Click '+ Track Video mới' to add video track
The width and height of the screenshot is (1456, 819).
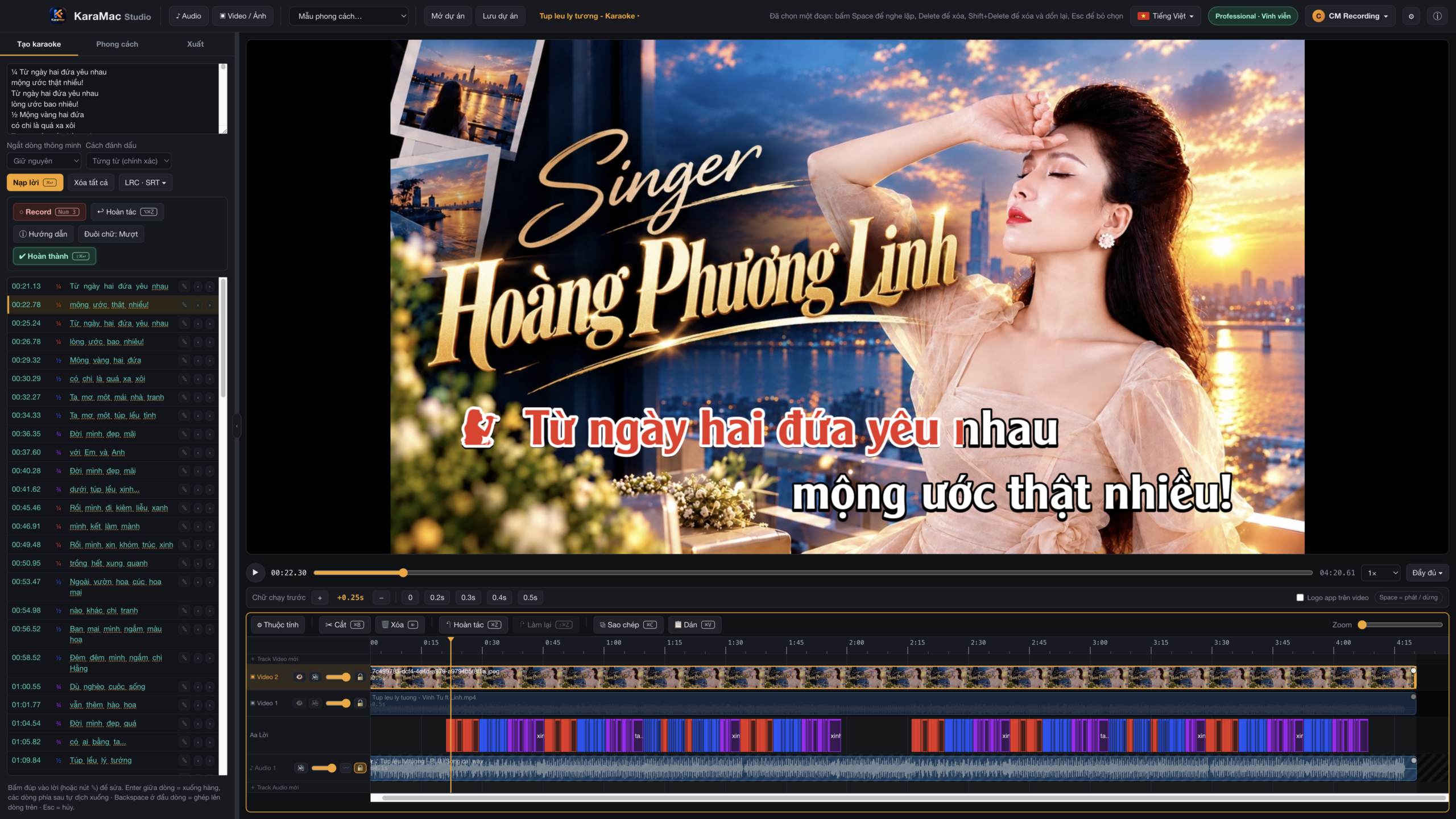pos(275,659)
